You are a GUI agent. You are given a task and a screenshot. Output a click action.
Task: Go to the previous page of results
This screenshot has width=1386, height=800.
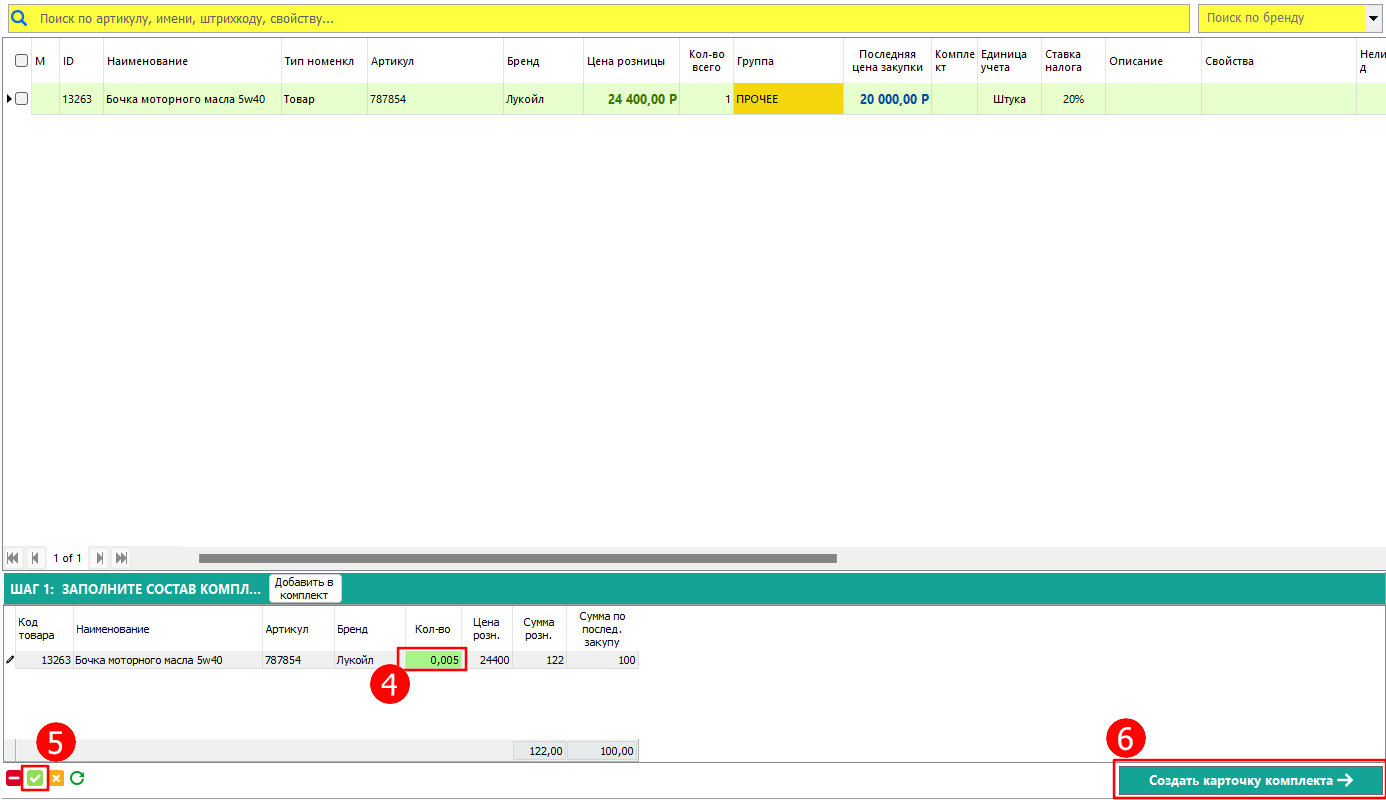coord(35,558)
